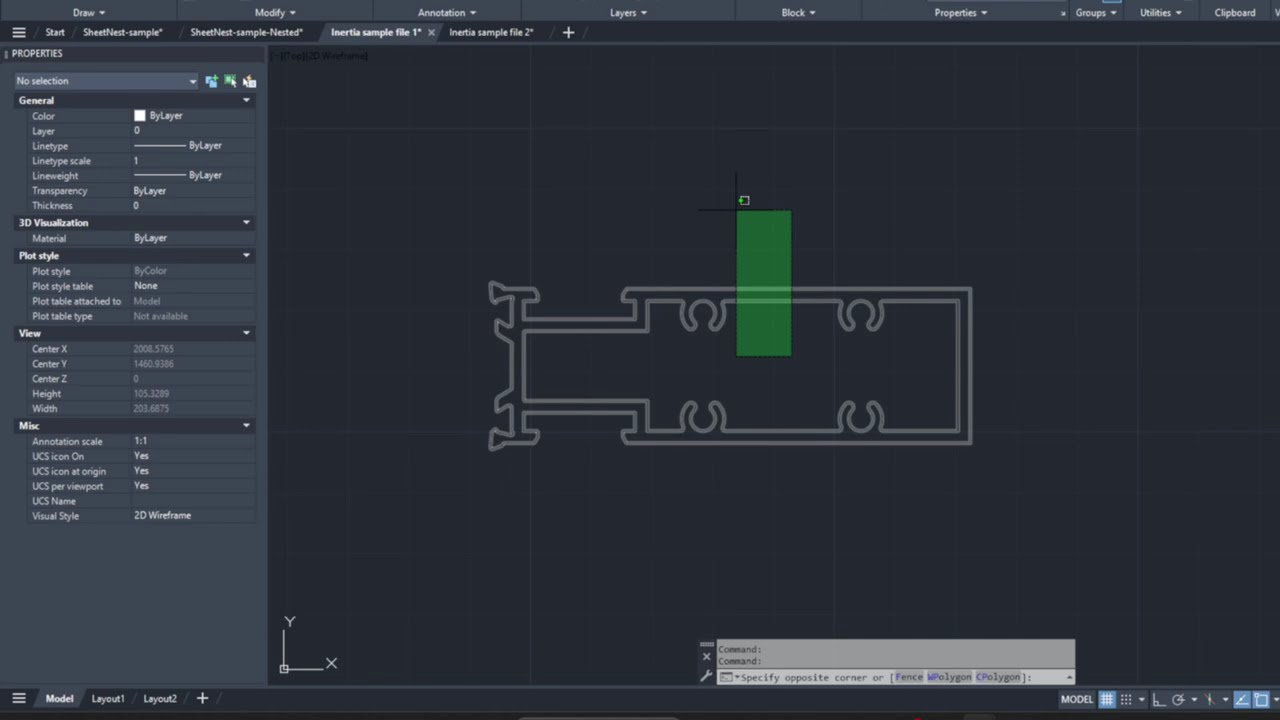1280x720 pixels.
Task: Toggle object snap tracking icon
Action: (1242, 699)
